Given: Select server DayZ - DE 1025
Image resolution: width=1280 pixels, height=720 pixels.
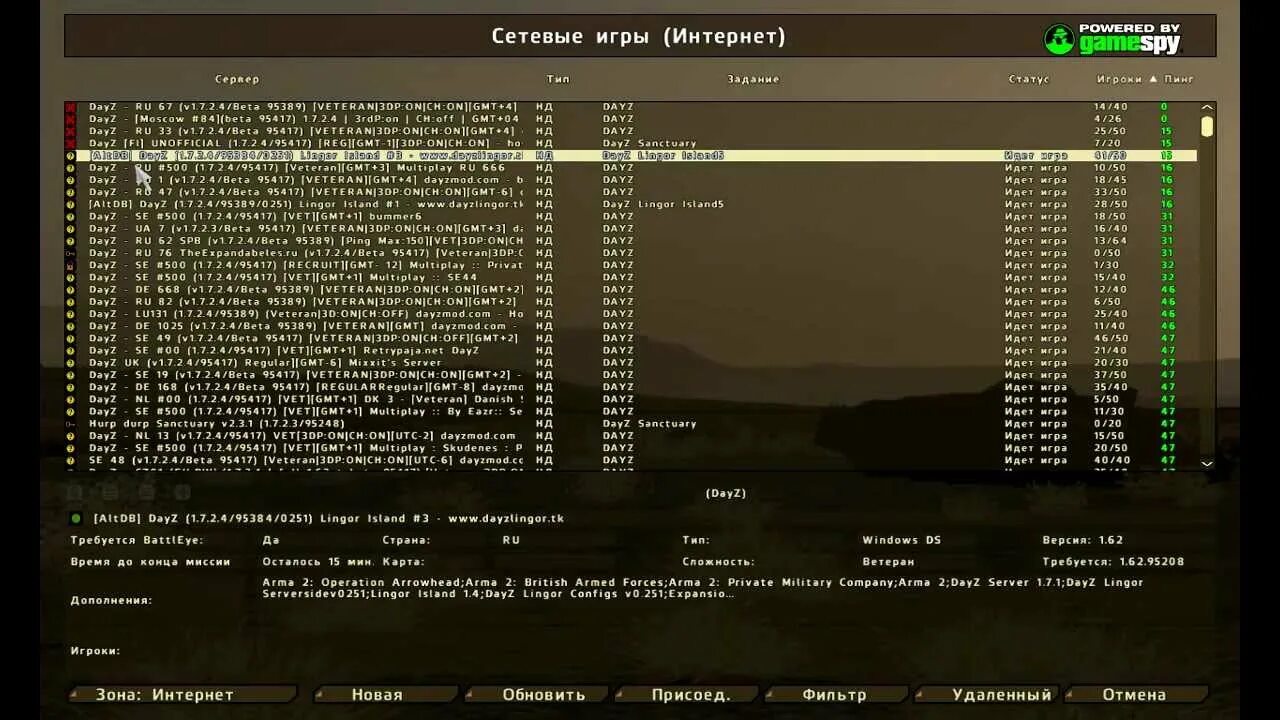Looking at the screenshot, I should (636, 326).
